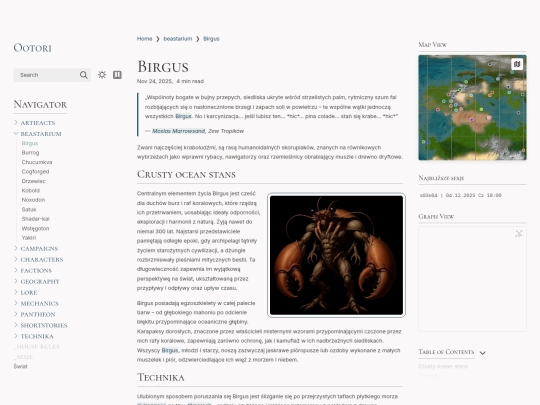The height and width of the screenshot is (405, 540).
Task: Open _sesje navigator entry
Action: [23, 357]
